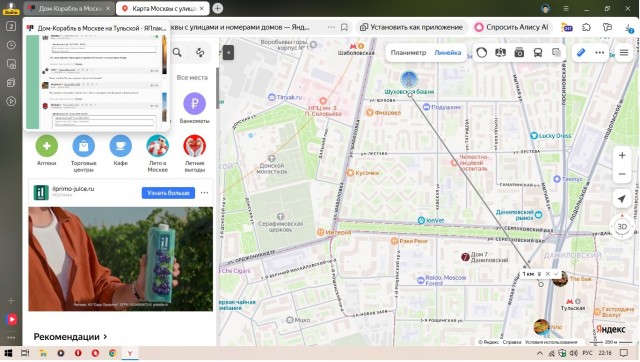This screenshot has height=362, width=640.
Task: Open browser settings menu lines
Action: click(566, 8)
